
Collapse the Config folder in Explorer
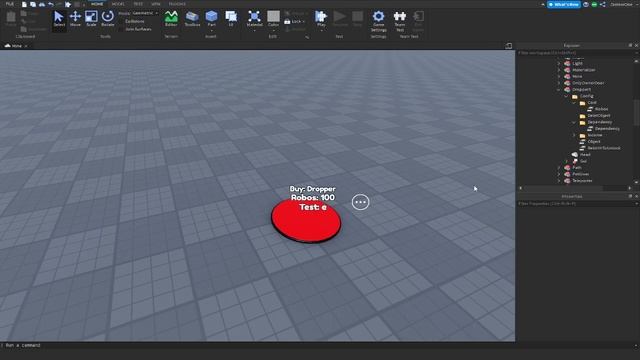click(x=566, y=96)
